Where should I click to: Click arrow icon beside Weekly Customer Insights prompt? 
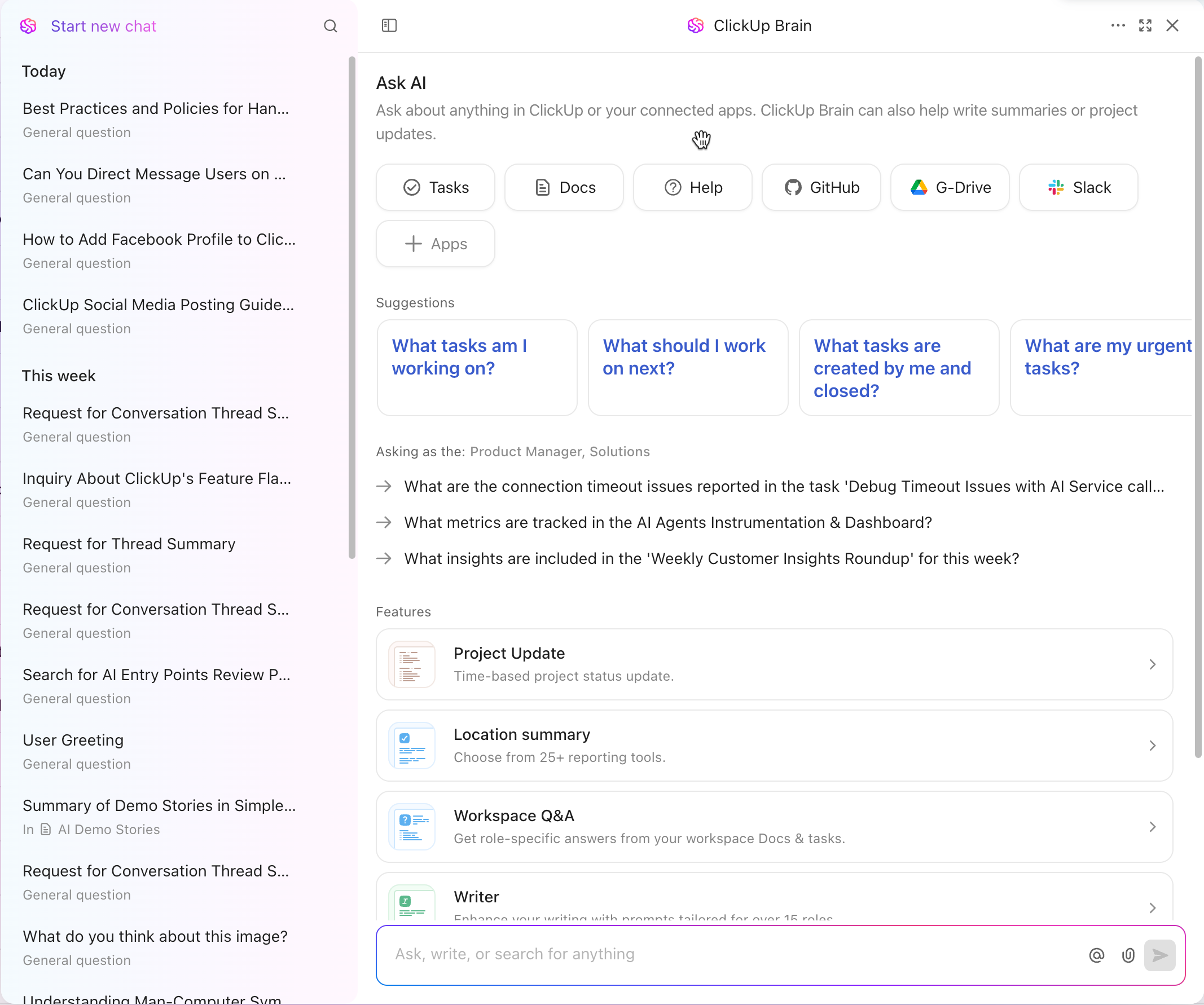[384, 559]
